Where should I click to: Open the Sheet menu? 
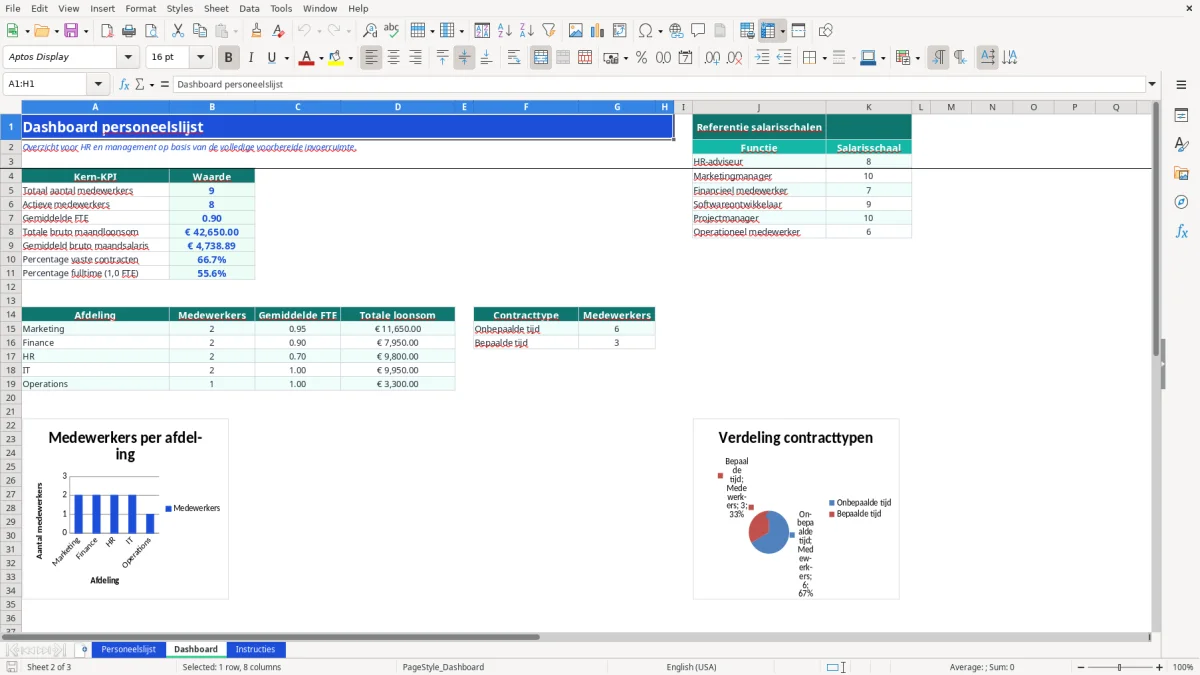217,8
